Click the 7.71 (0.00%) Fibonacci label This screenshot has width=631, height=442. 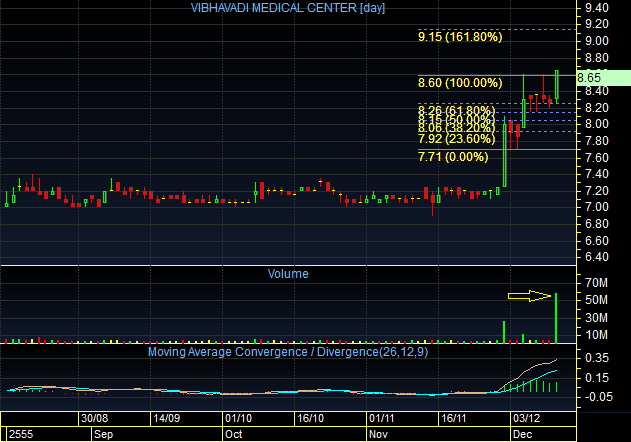[453, 157]
